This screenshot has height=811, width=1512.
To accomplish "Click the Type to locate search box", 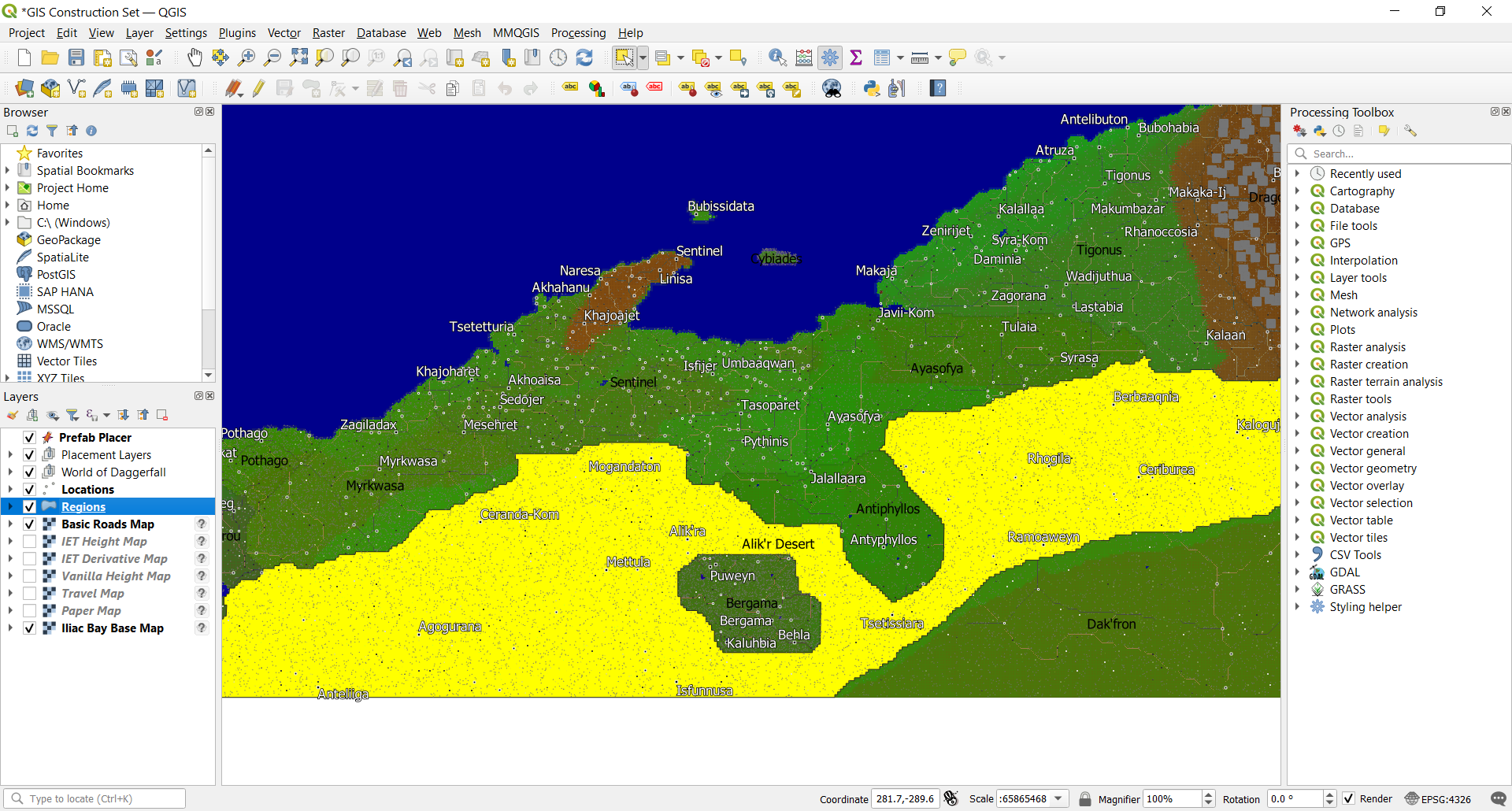I will (96, 798).
